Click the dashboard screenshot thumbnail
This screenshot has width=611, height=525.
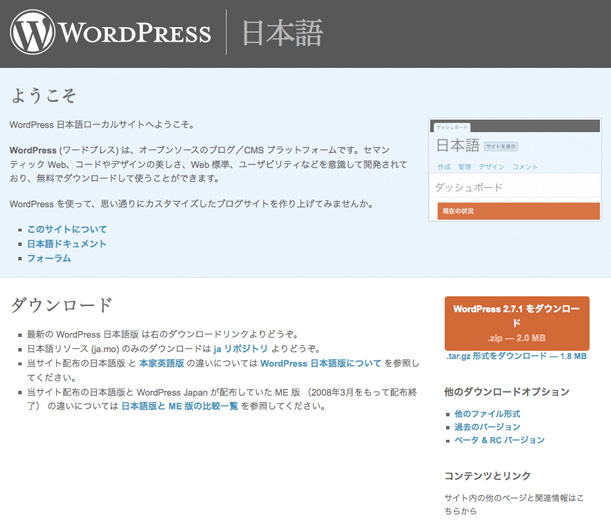(515, 170)
